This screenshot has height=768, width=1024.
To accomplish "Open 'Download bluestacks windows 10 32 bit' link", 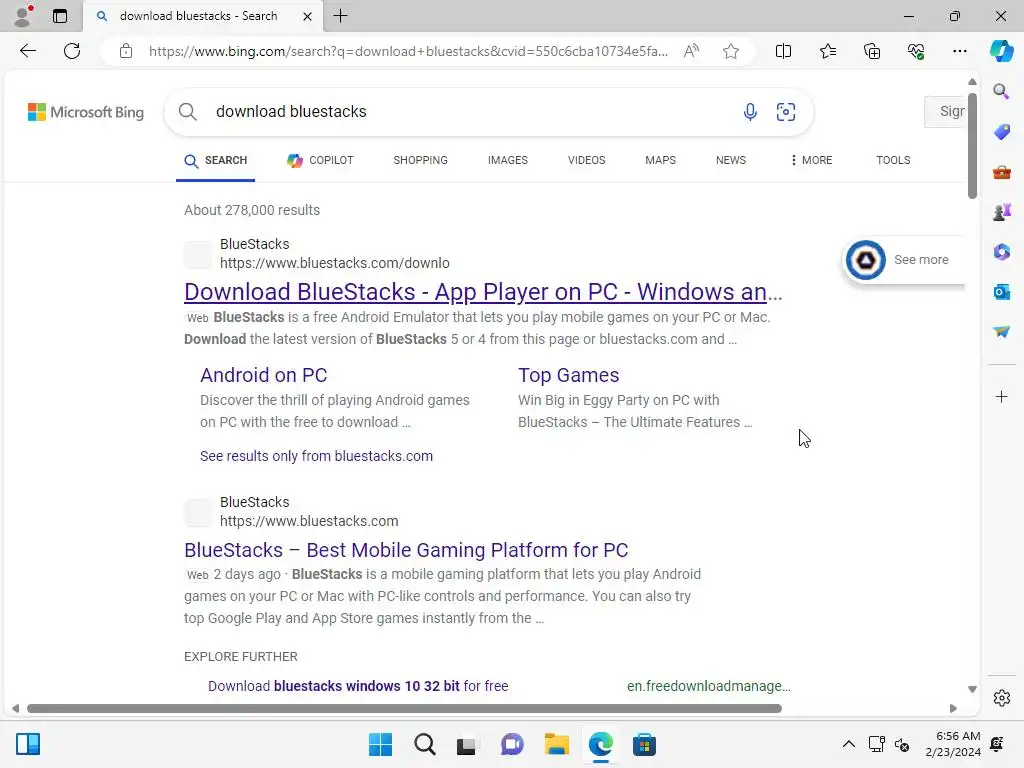I will (358, 686).
